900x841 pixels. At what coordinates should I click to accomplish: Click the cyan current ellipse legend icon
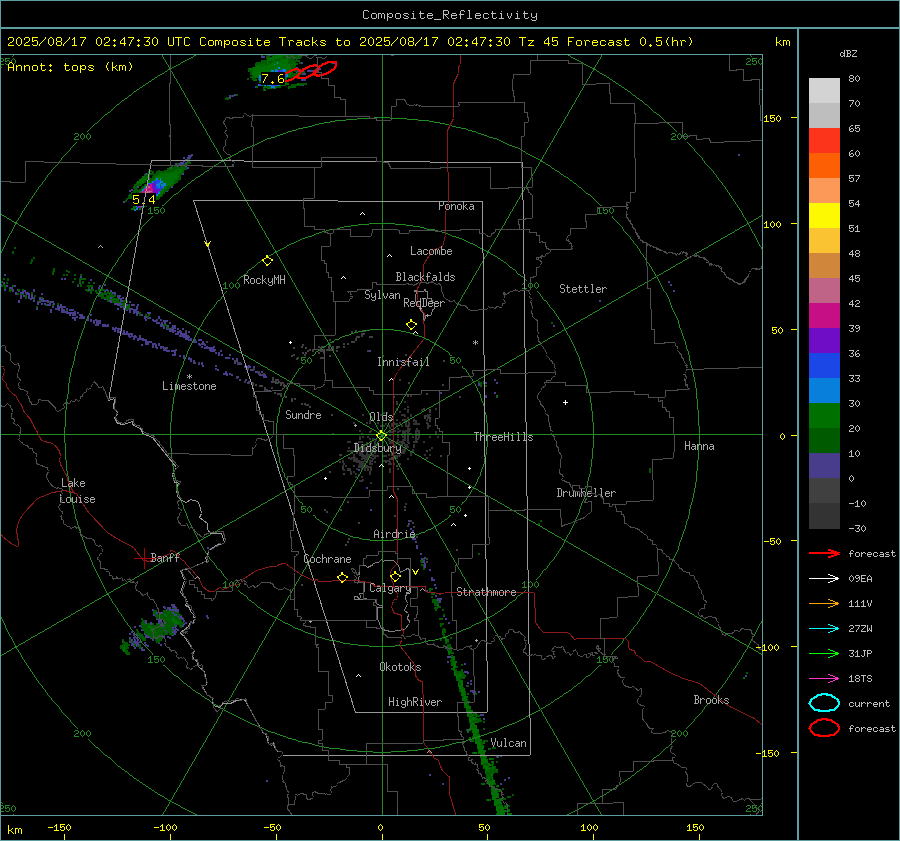[824, 703]
